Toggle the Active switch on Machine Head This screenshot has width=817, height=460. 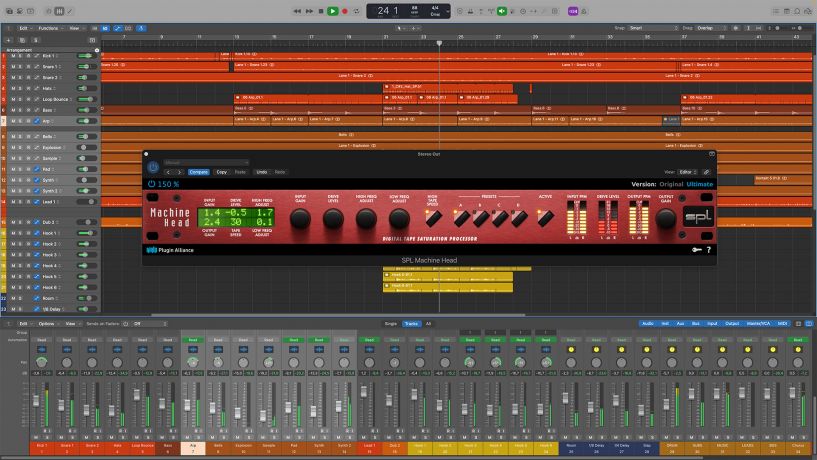coord(545,216)
